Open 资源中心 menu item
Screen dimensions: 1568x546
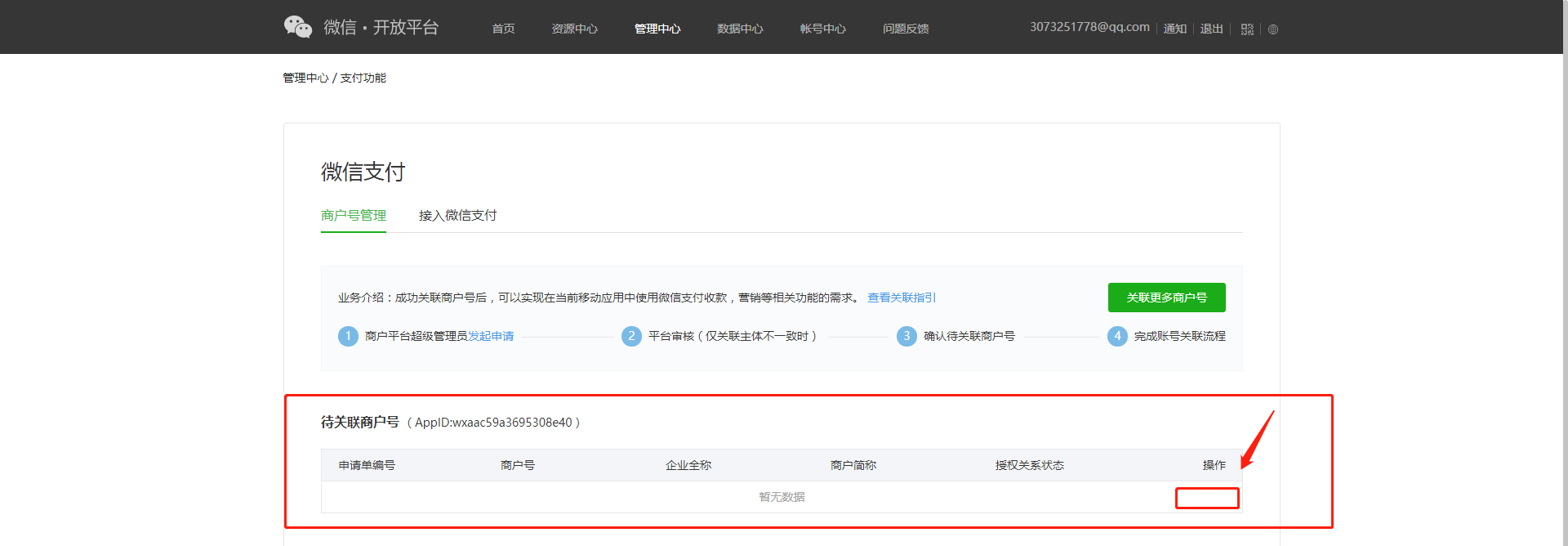click(575, 29)
